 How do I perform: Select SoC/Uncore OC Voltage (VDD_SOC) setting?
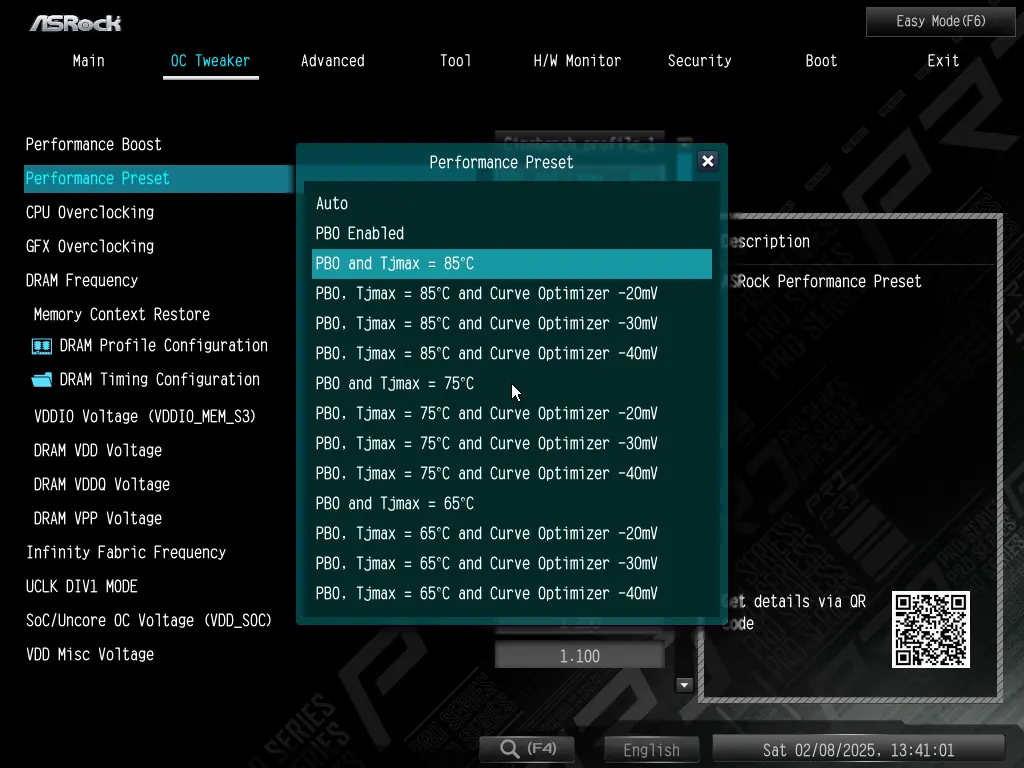[149, 620]
